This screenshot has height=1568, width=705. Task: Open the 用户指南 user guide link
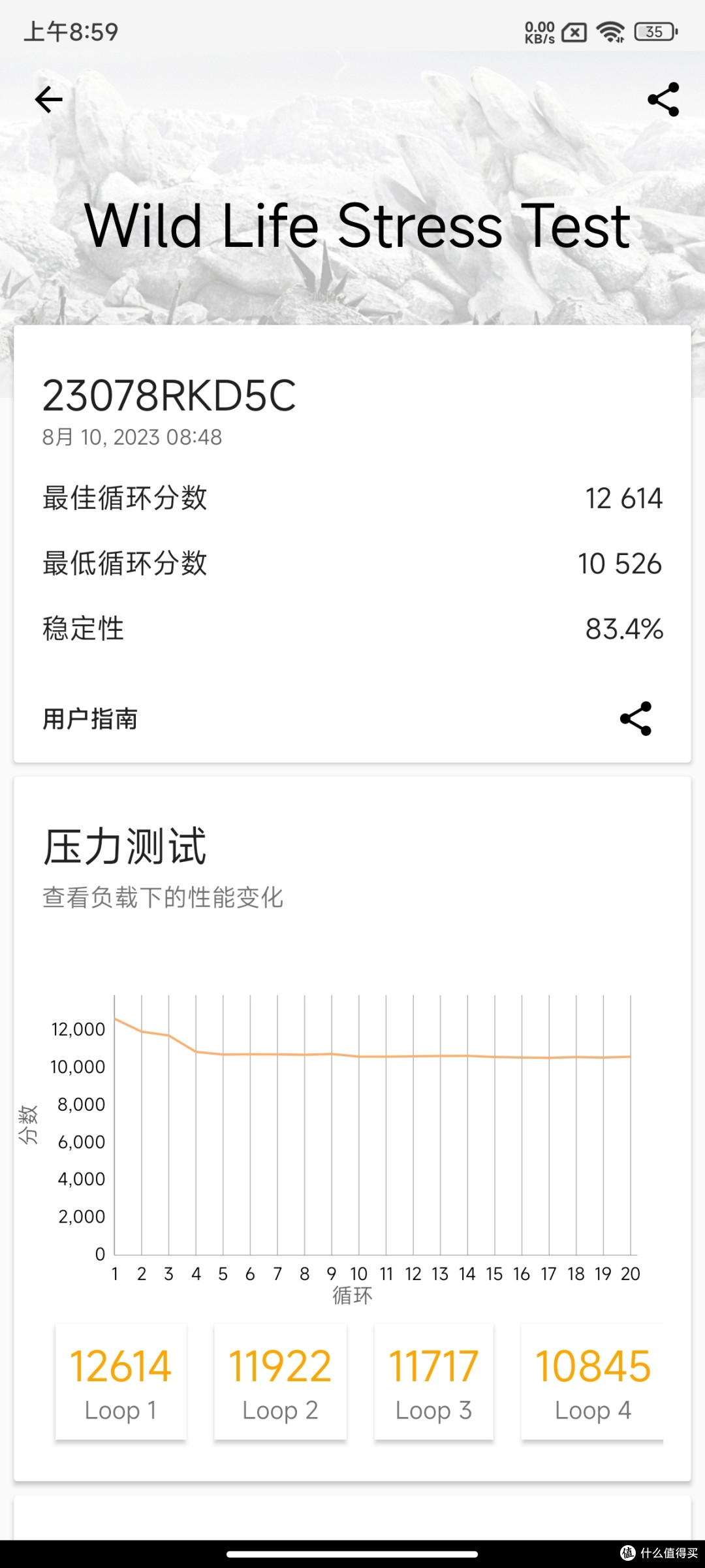click(x=90, y=718)
